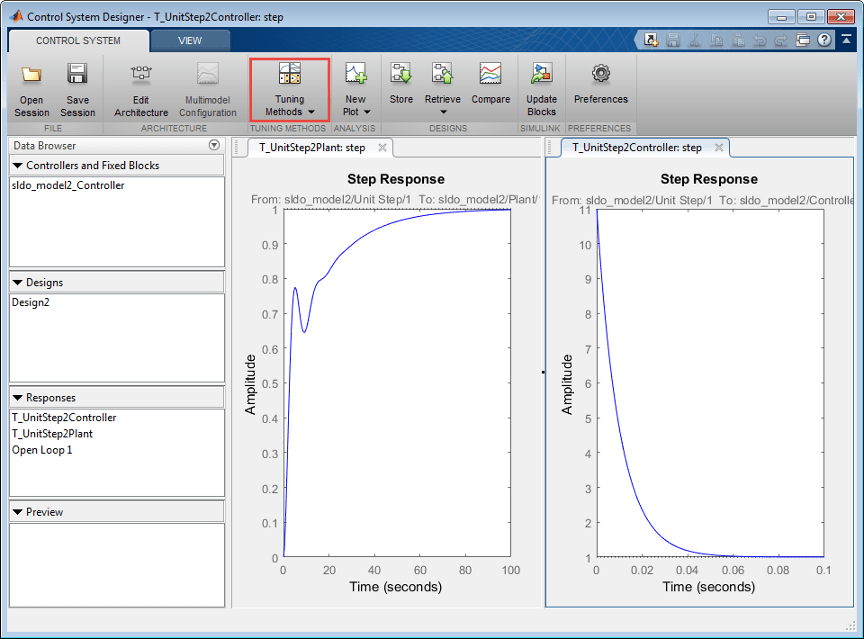Select sldo_model2_Controller block
864x639 pixels.
(68, 186)
